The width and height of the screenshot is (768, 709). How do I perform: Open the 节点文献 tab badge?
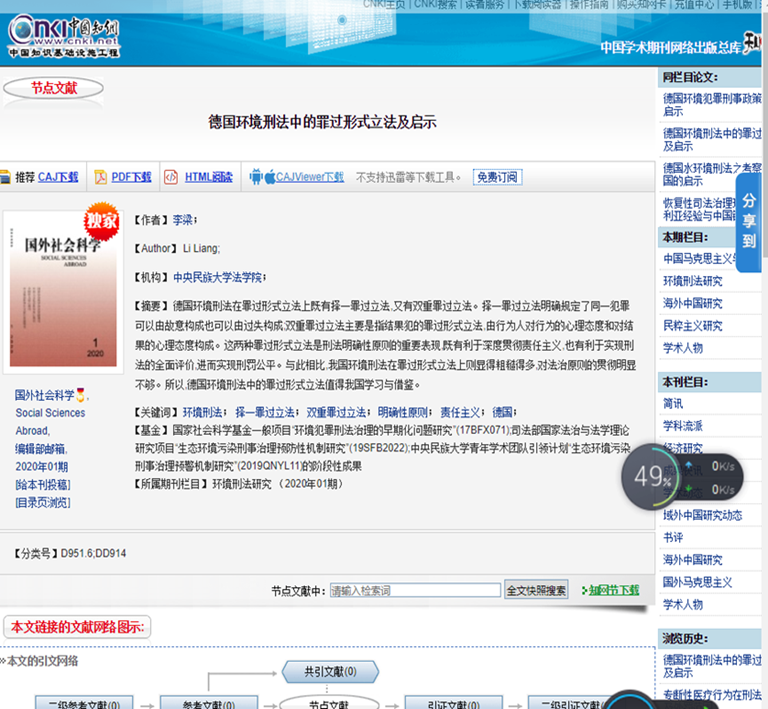point(53,89)
